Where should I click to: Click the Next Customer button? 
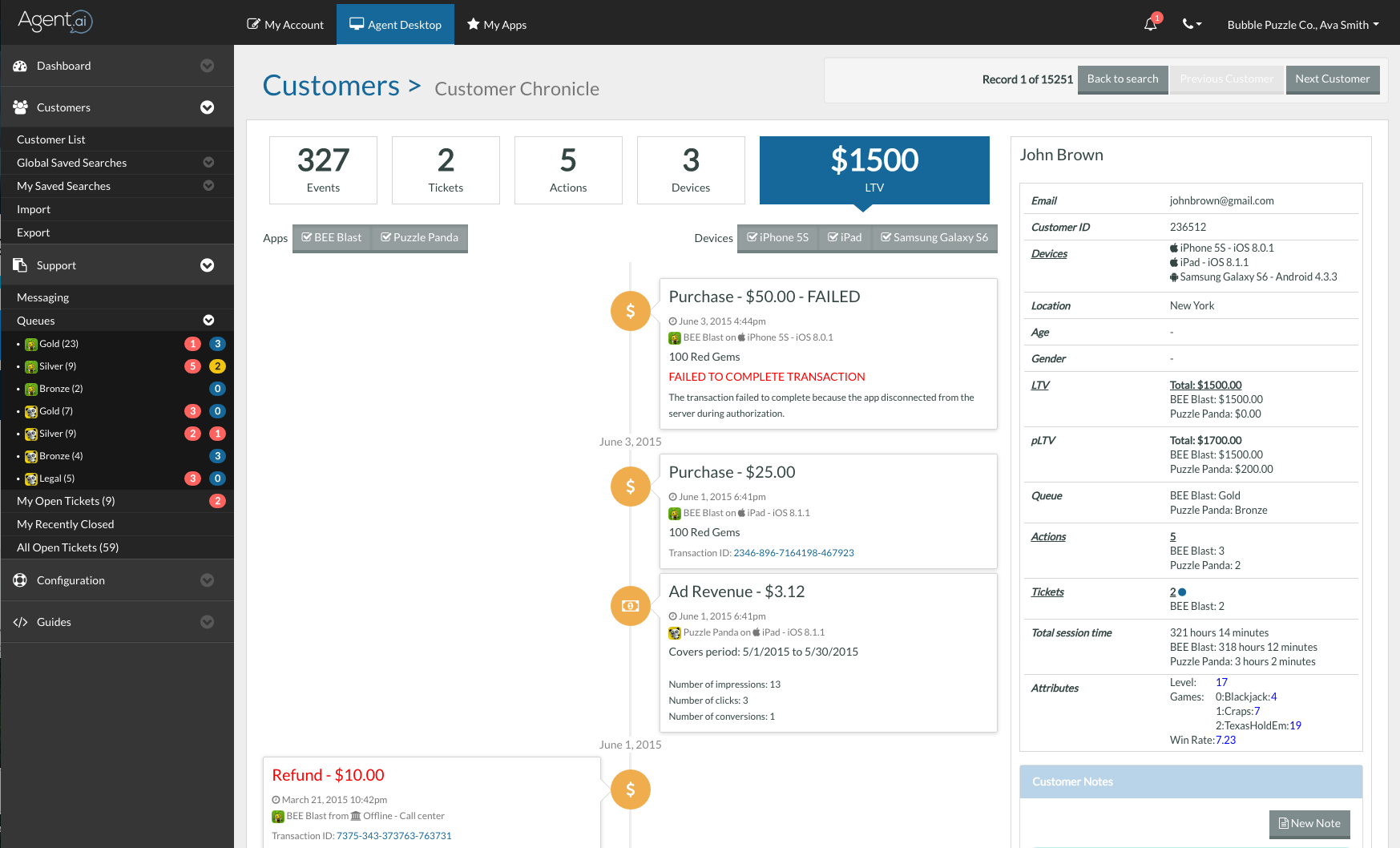pos(1333,79)
